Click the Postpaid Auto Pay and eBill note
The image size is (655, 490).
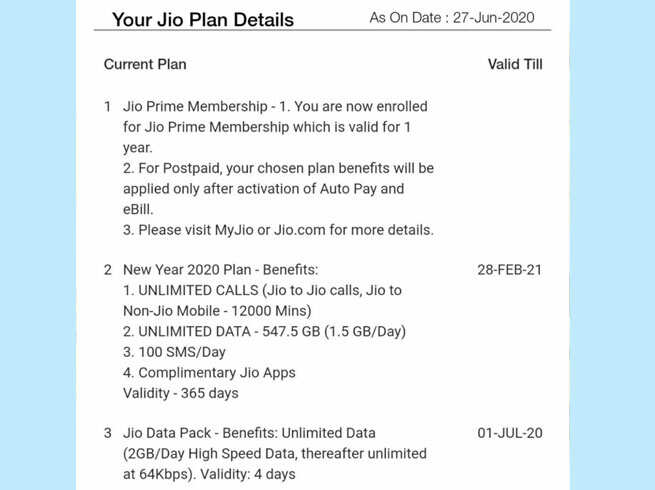tap(278, 189)
